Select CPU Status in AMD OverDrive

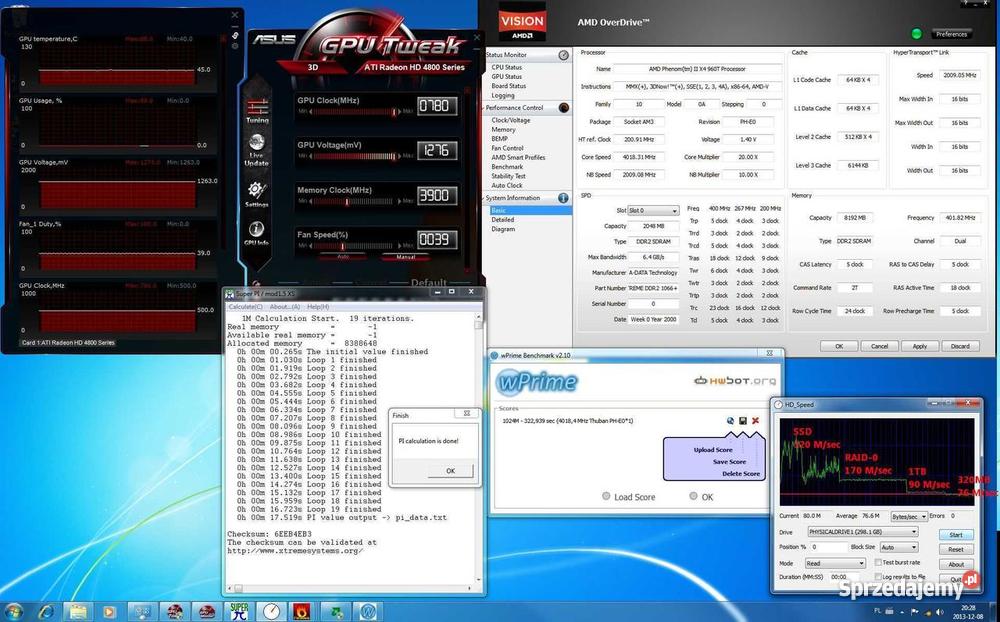pos(506,67)
